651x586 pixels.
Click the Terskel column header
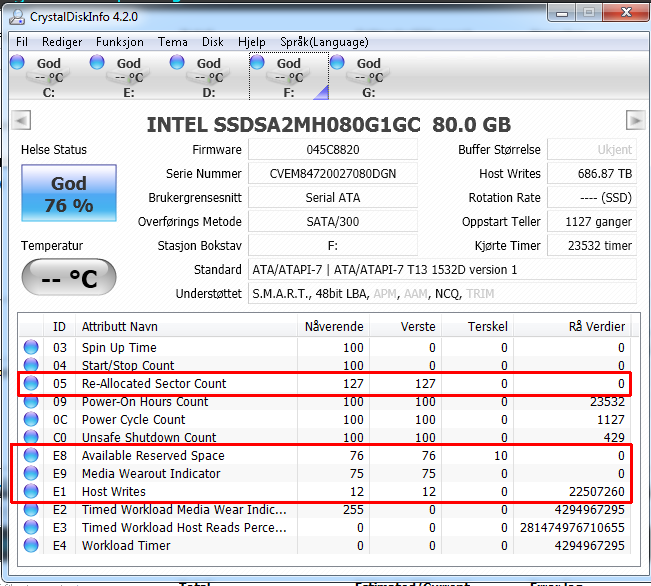coord(478,326)
